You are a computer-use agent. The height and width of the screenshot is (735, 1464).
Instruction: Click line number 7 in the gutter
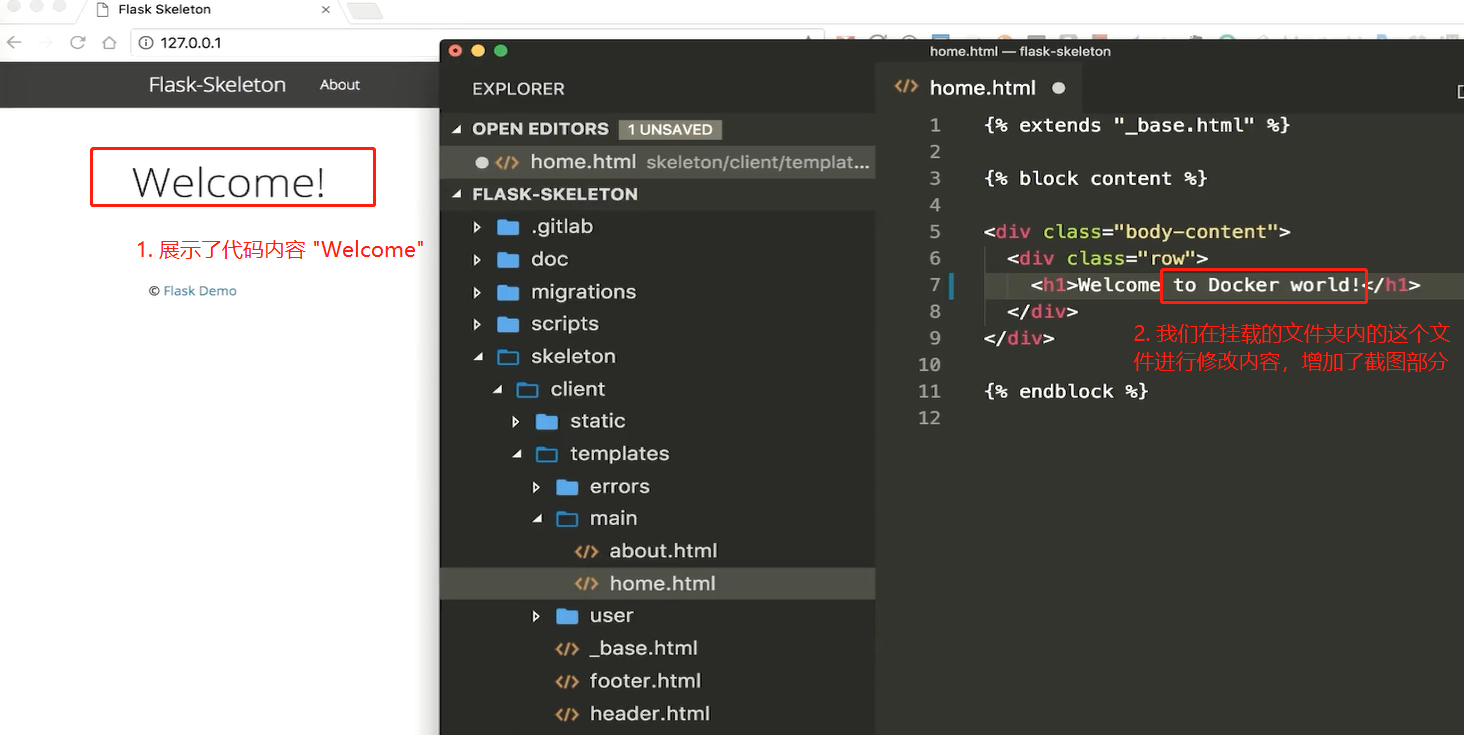tap(935, 285)
